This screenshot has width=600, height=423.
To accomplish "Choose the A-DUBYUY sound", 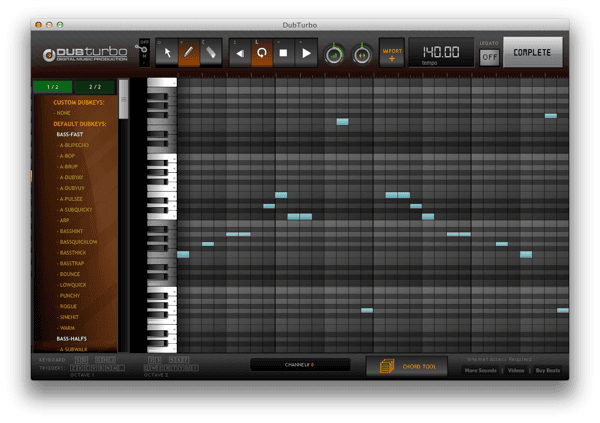I will pos(71,188).
